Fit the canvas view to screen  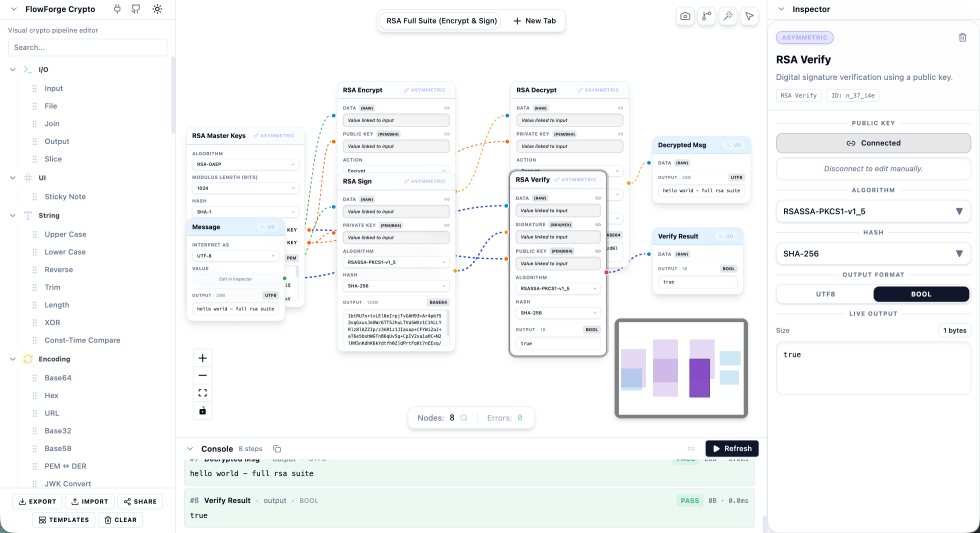[202, 393]
